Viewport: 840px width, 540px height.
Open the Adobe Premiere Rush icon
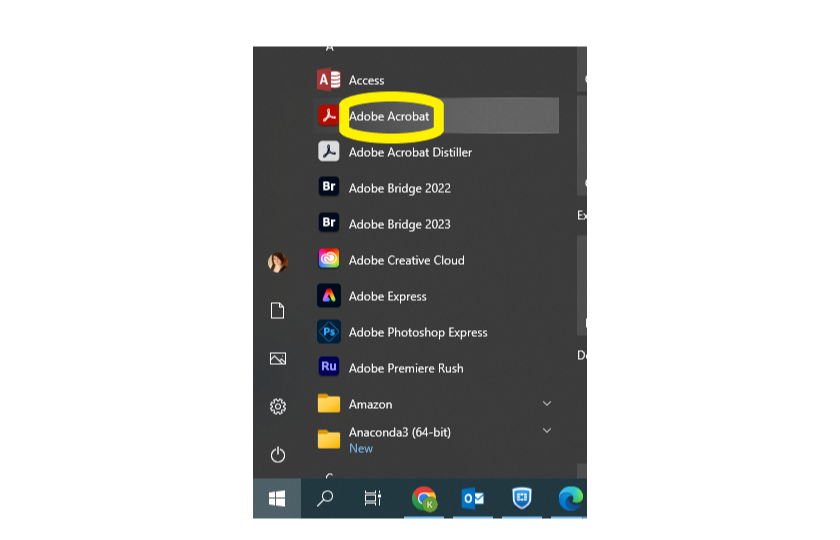click(x=328, y=367)
